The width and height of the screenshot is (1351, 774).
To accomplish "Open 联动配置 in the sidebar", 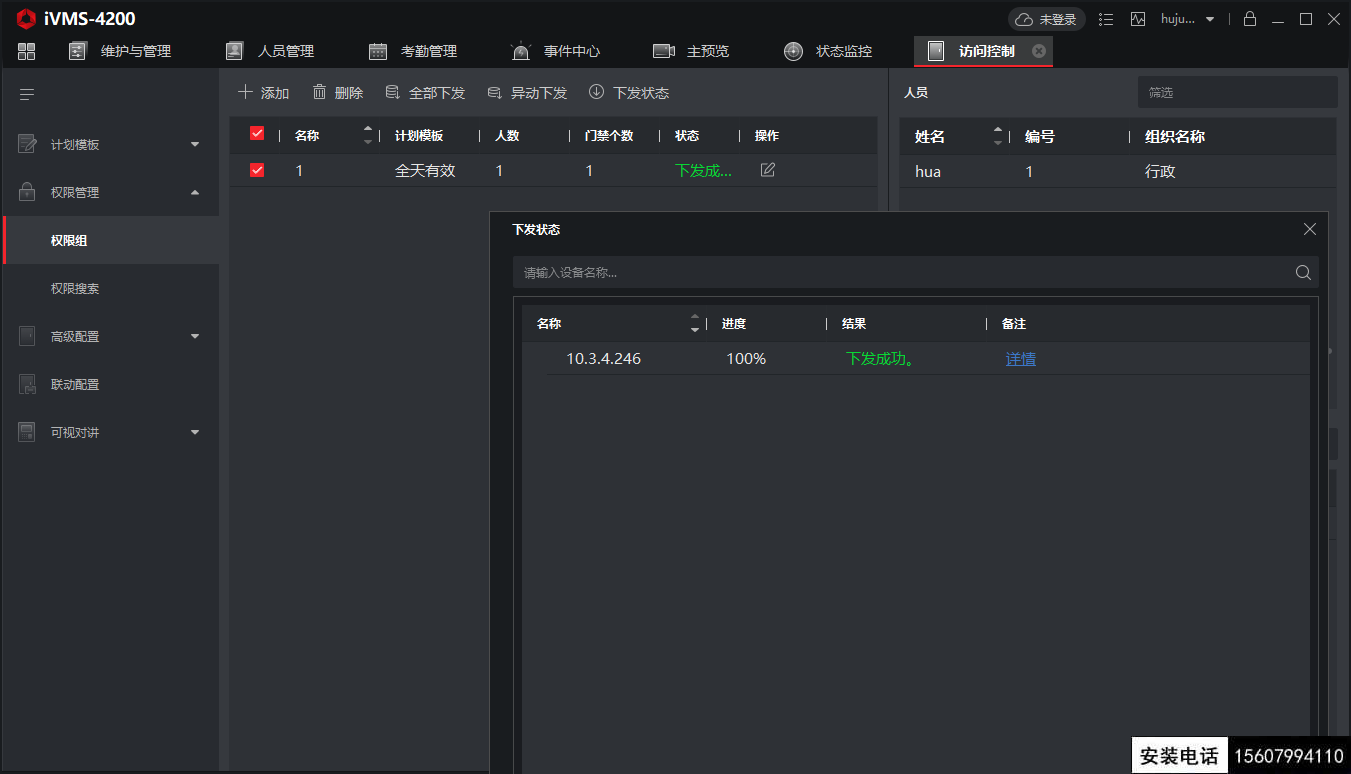I will (110, 384).
